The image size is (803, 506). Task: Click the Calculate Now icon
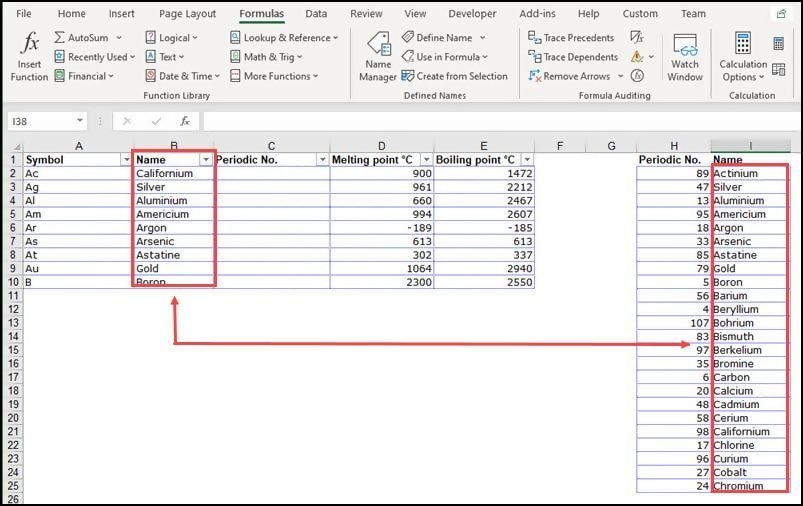tap(778, 44)
